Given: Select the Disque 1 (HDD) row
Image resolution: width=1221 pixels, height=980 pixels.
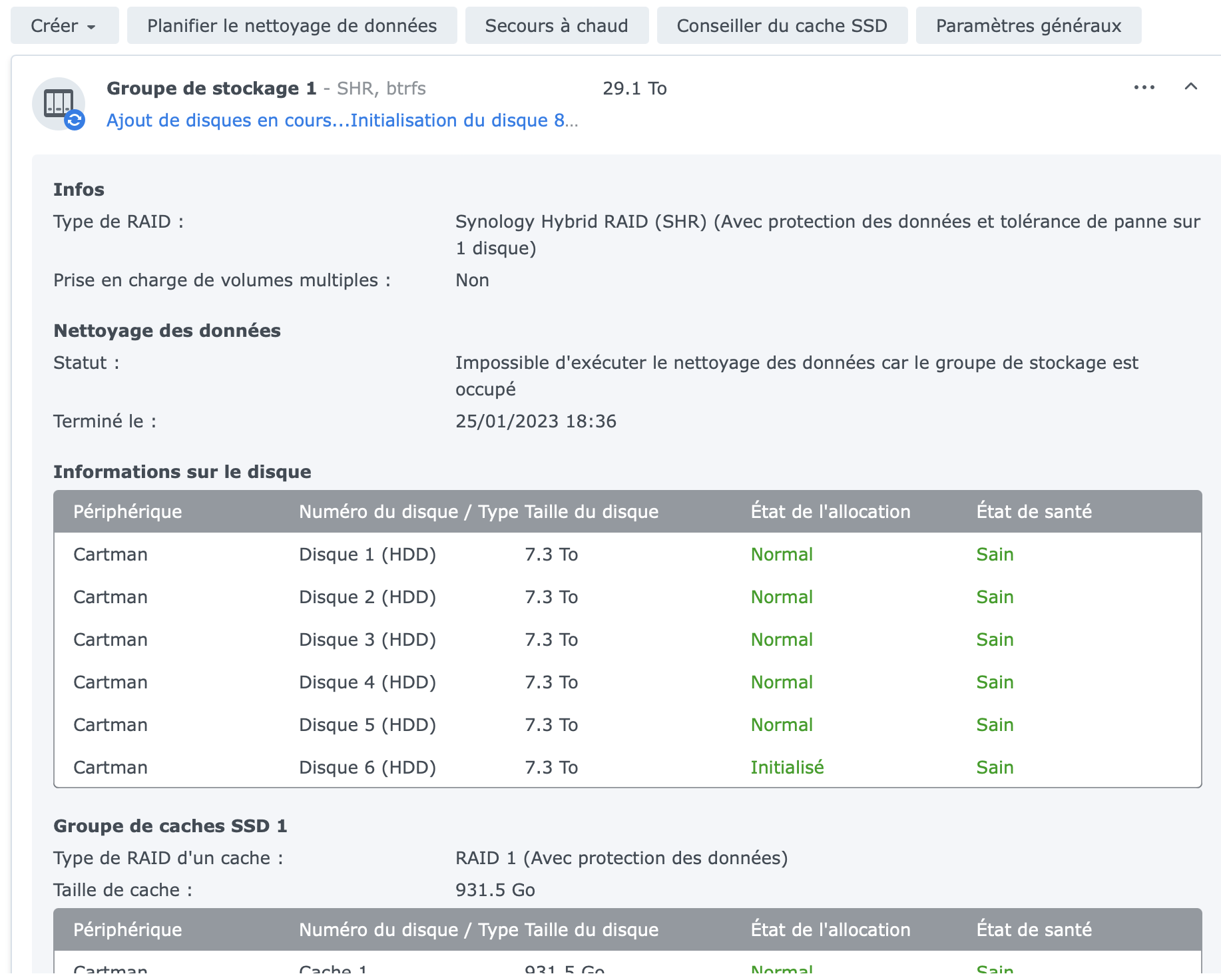Looking at the screenshot, I should 367,555.
